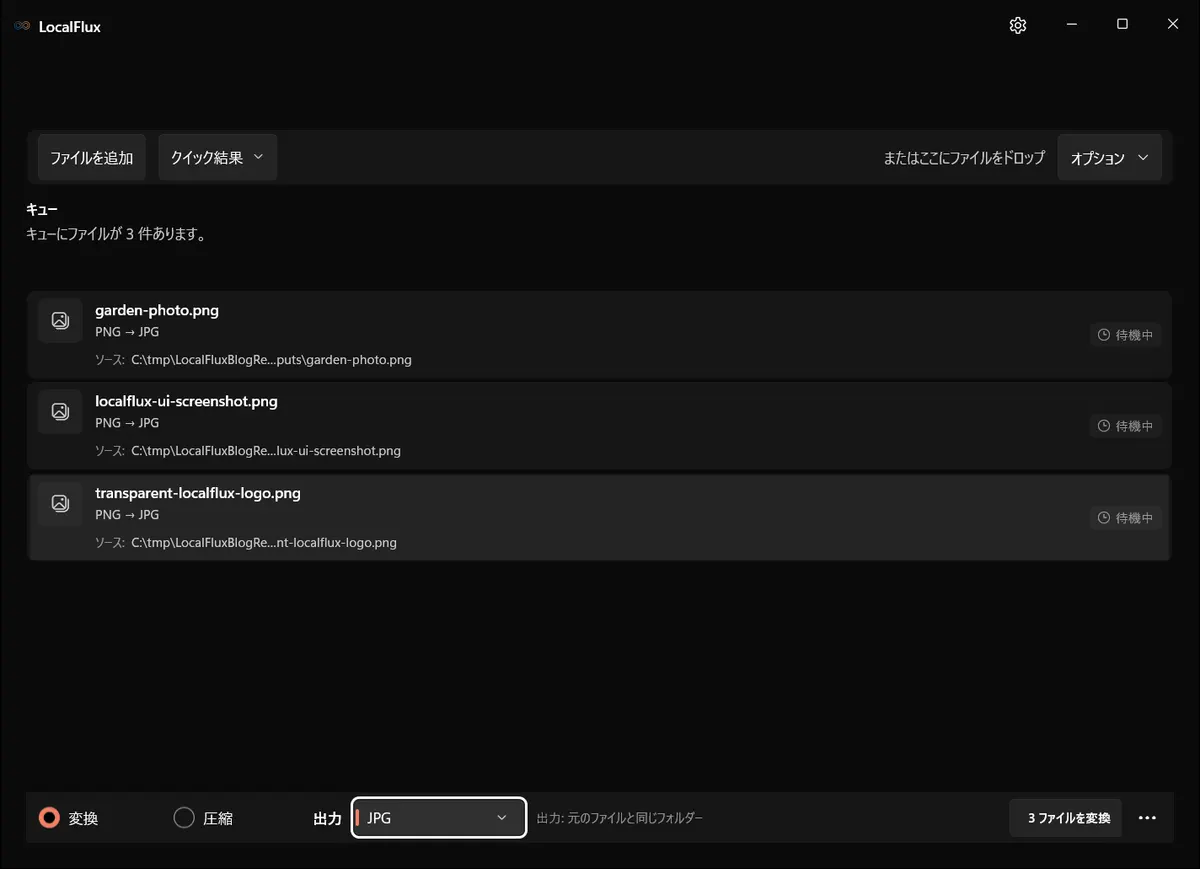The height and width of the screenshot is (869, 1200).
Task: Click the image icon for localflux-ui-screenshot.png
Action: point(60,411)
